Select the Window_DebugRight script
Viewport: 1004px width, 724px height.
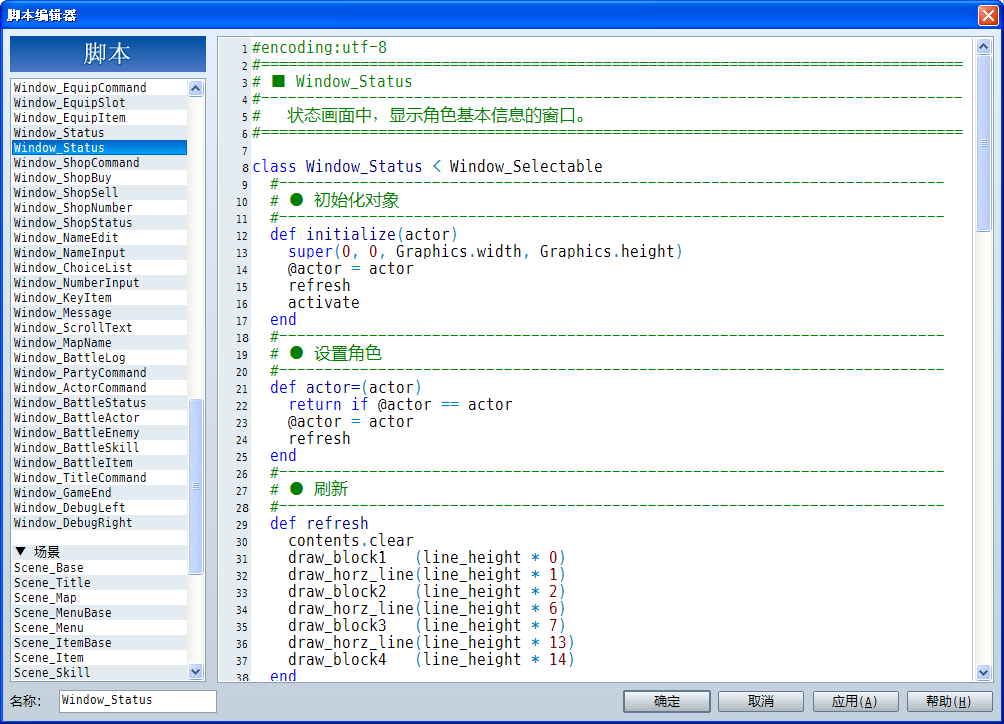[x=100, y=522]
